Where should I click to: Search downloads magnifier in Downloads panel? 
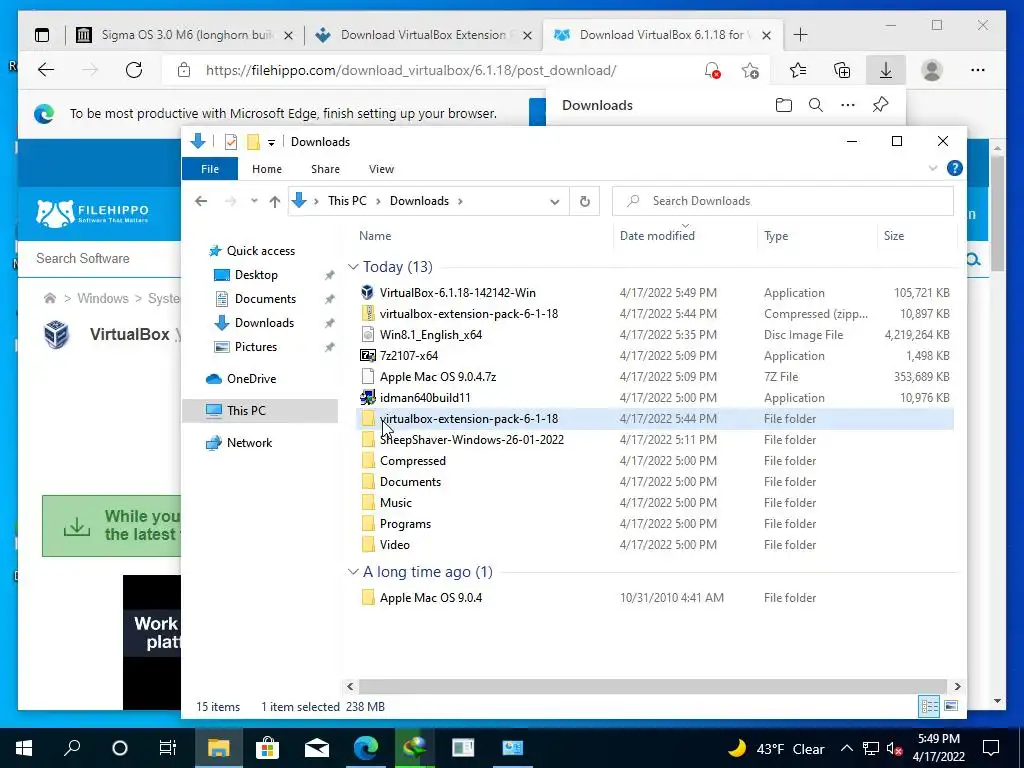click(x=816, y=105)
